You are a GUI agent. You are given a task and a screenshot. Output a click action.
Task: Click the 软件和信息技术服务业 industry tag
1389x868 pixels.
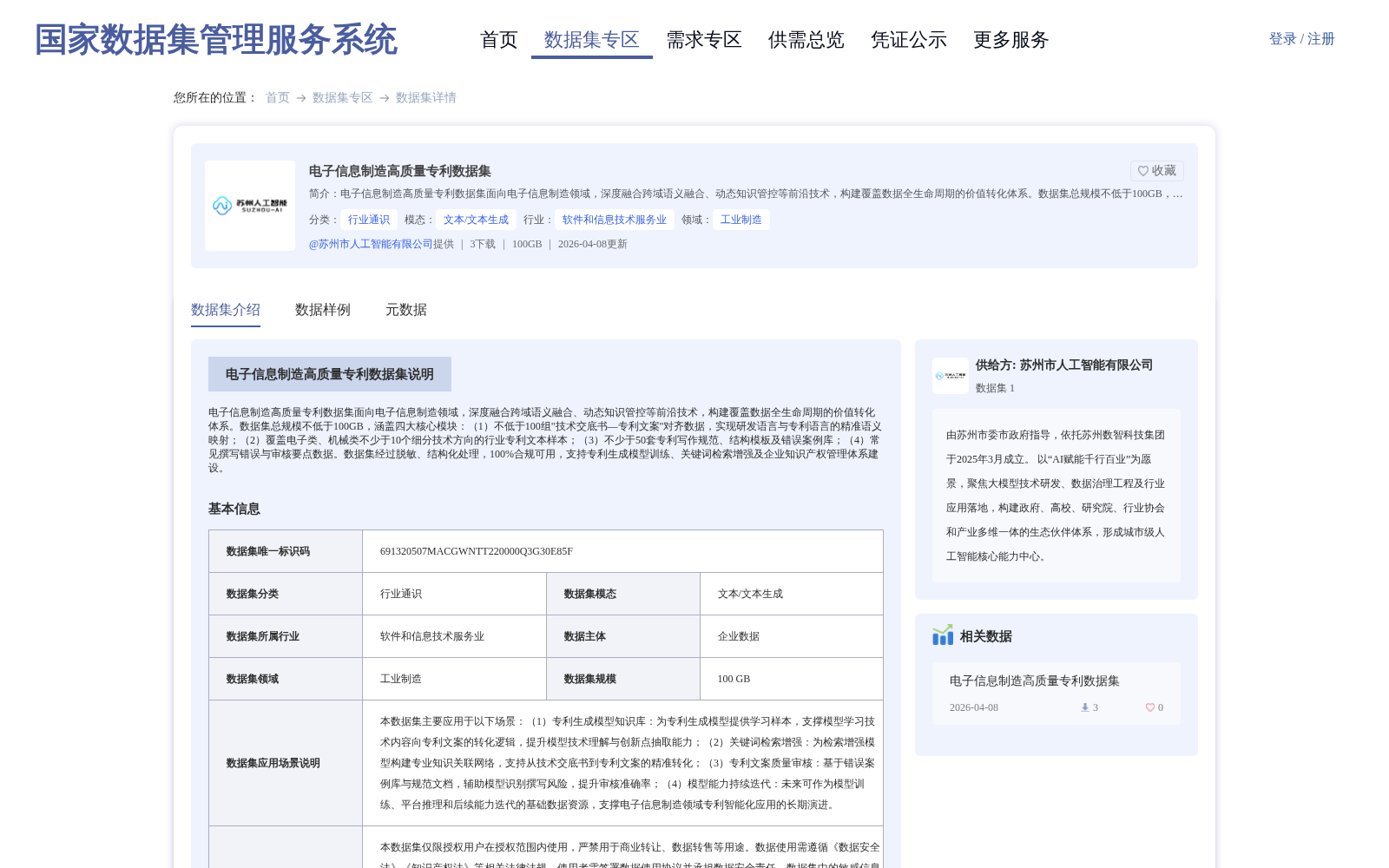click(x=615, y=220)
